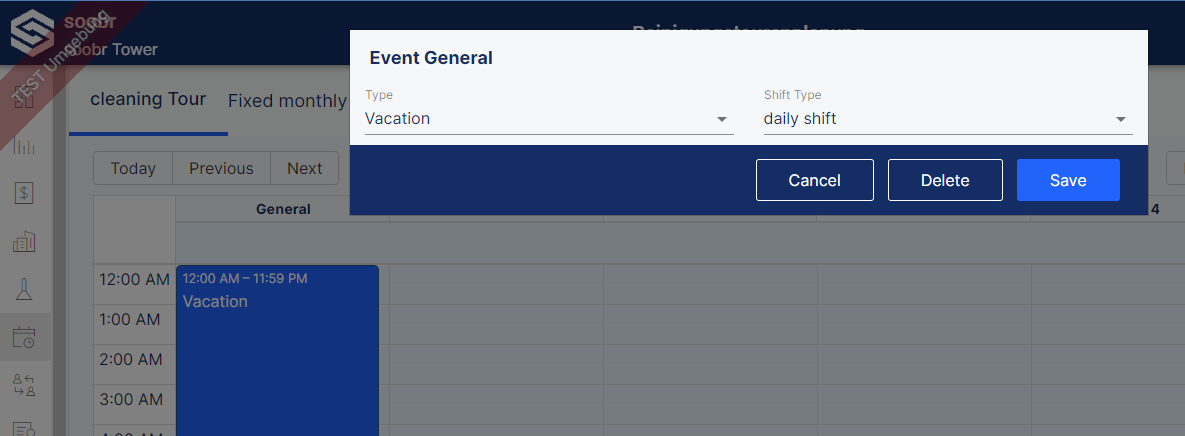1185x436 pixels.
Task: Open the document search sidebar icon
Action: click(25, 428)
